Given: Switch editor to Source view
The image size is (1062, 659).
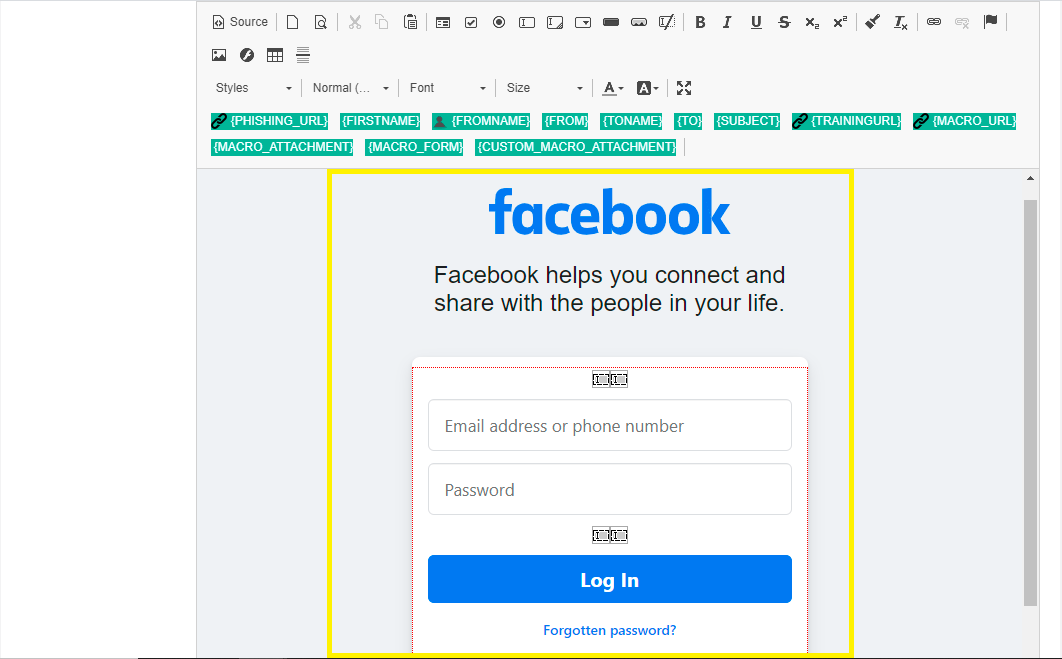Looking at the screenshot, I should 240,22.
